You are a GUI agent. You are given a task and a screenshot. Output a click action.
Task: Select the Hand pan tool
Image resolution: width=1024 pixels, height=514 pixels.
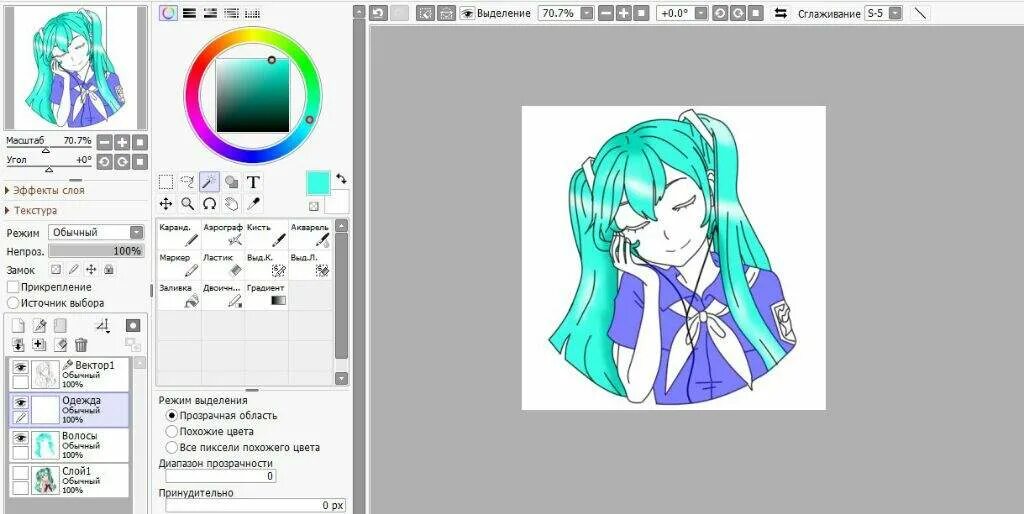[231, 204]
